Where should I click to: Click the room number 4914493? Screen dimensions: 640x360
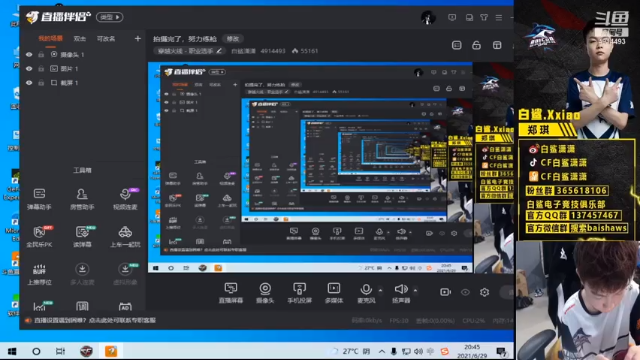pyautogui.click(x=273, y=51)
